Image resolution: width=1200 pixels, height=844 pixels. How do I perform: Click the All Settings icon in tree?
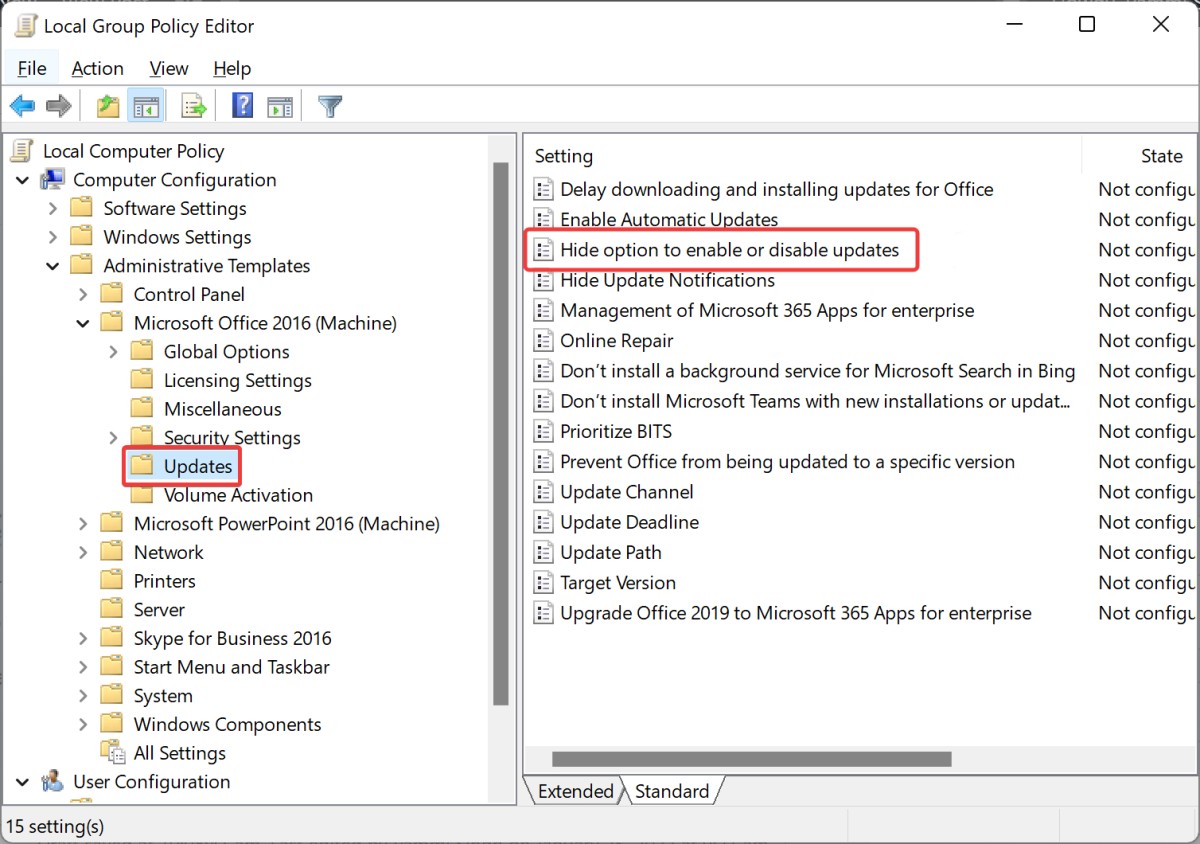[113, 753]
